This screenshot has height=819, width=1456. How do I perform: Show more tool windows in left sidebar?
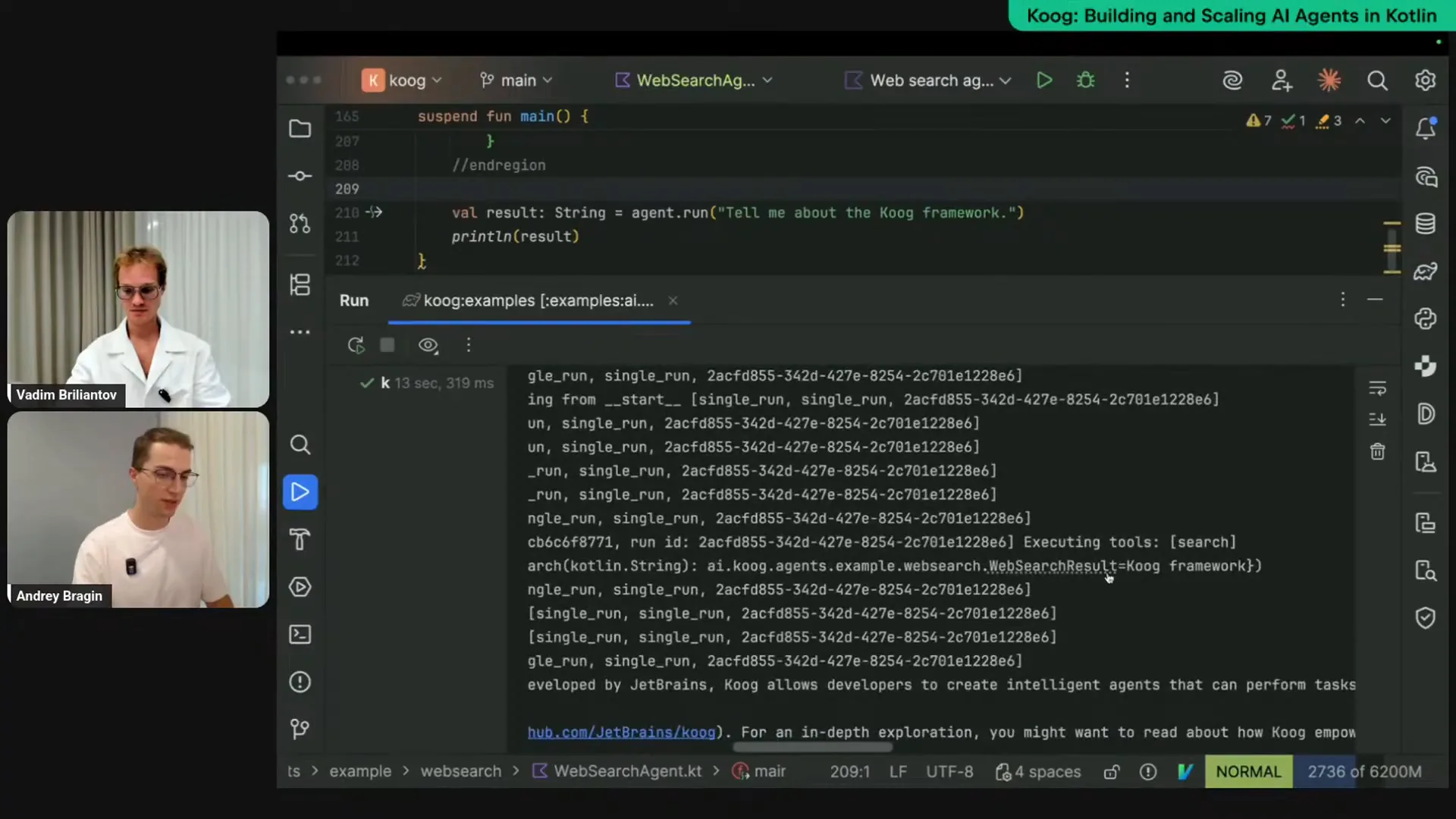[x=300, y=332]
